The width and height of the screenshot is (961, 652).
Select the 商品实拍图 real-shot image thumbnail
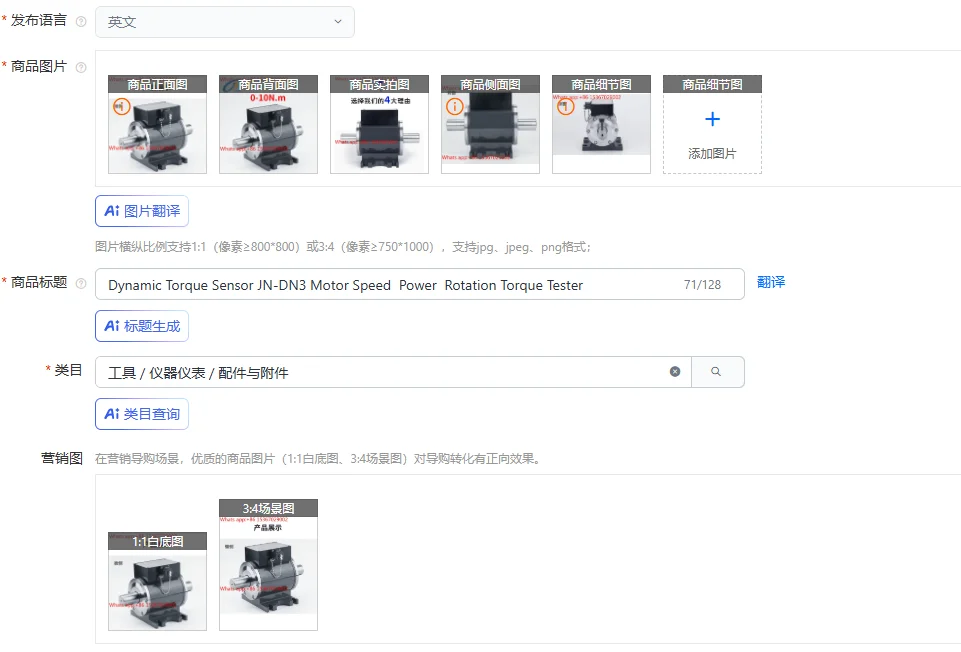coord(379,122)
